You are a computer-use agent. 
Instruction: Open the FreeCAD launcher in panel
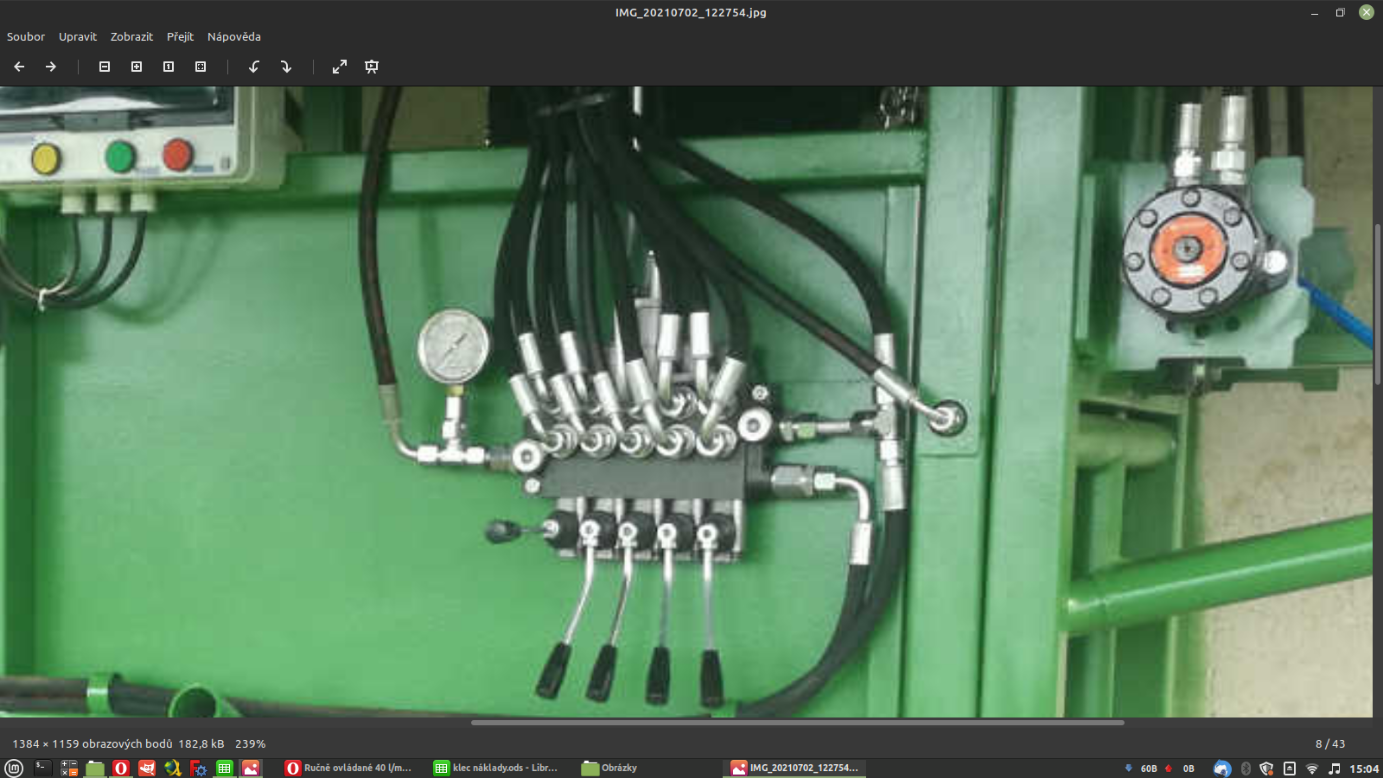pyautogui.click(x=199, y=768)
